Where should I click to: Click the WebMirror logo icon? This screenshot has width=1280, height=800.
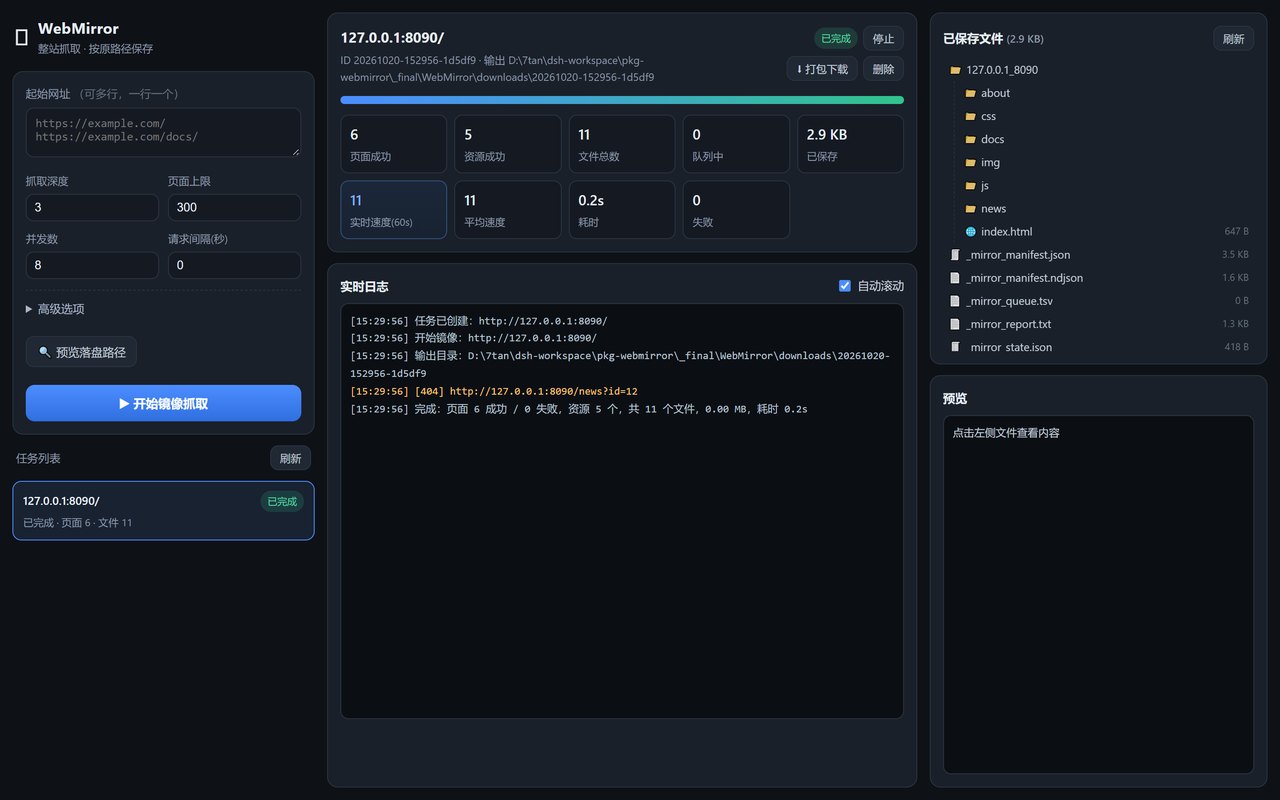[x=22, y=38]
